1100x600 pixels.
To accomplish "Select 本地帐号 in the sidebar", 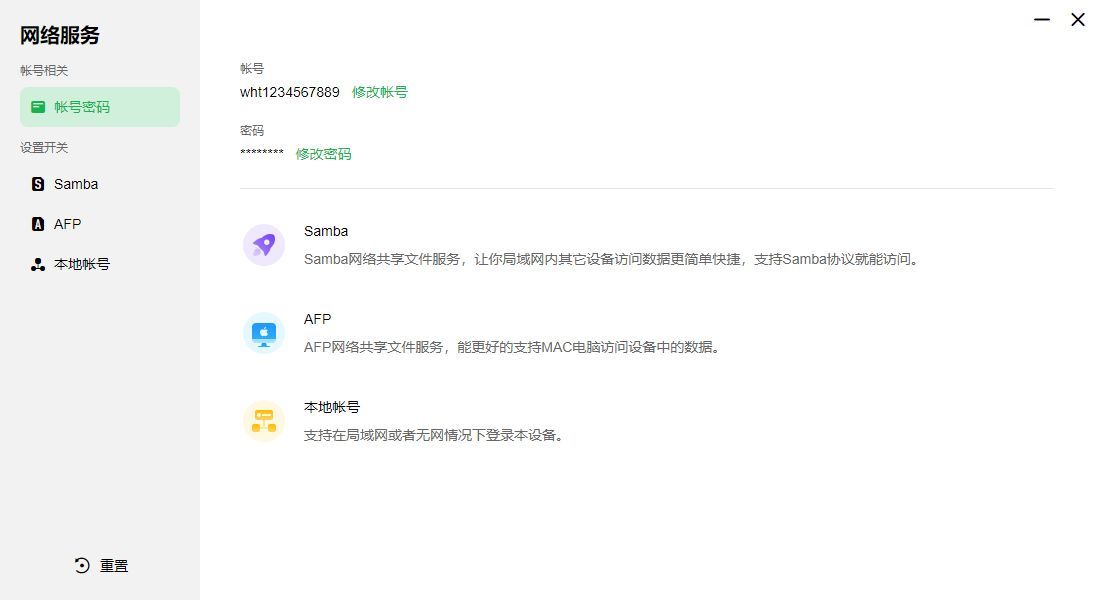I will coord(83,264).
